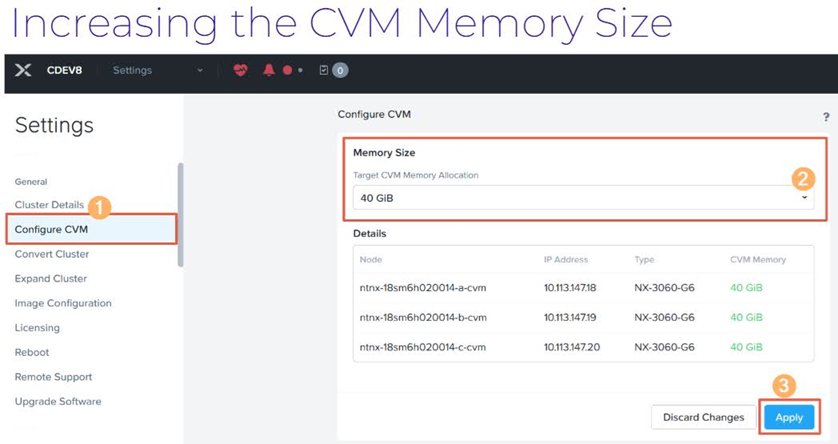The image size is (838, 444).
Task: Expand the Target CVM Memory Allocation dropdown
Action: coord(584,198)
